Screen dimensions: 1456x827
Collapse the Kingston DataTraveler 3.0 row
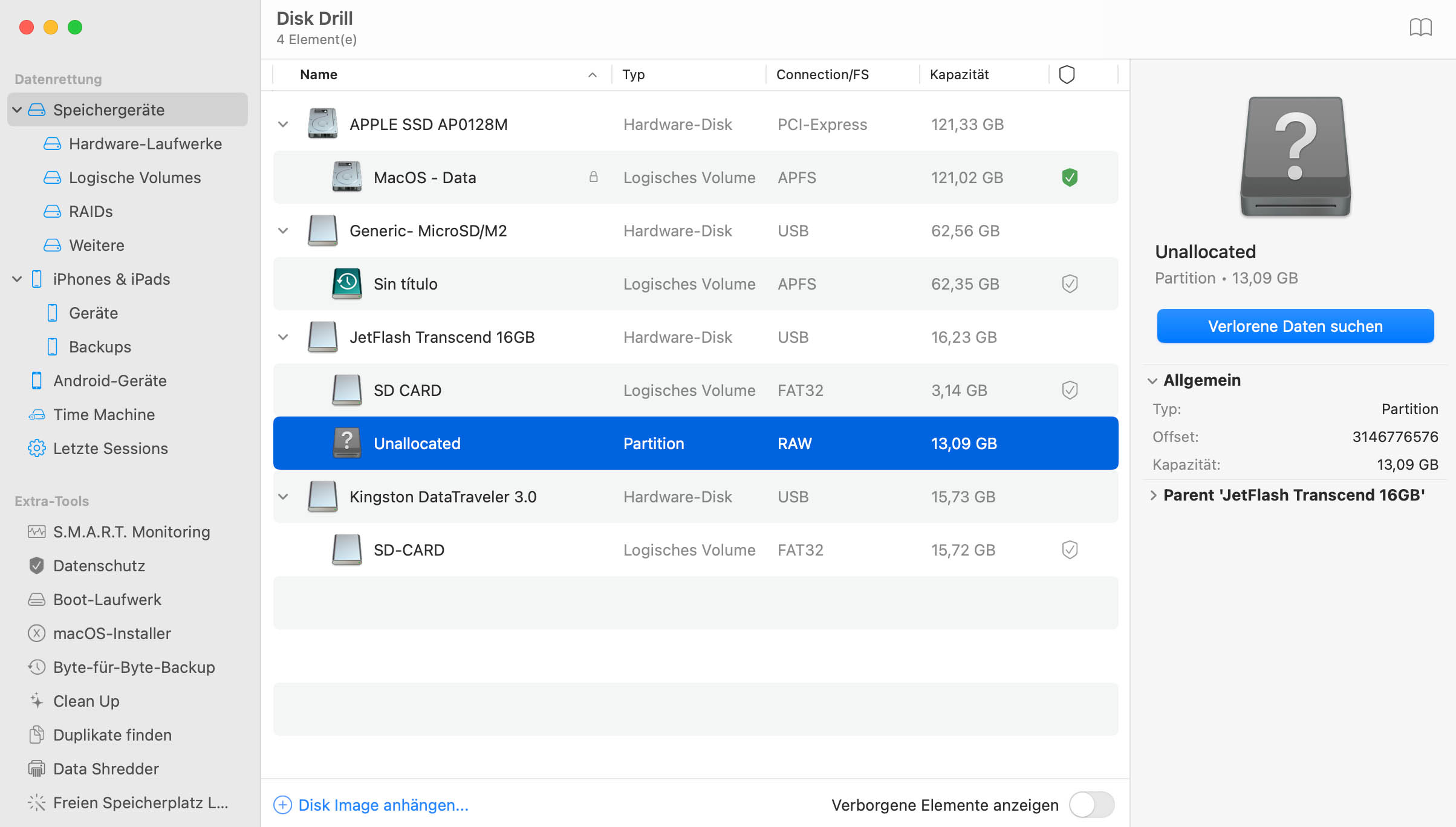point(283,497)
